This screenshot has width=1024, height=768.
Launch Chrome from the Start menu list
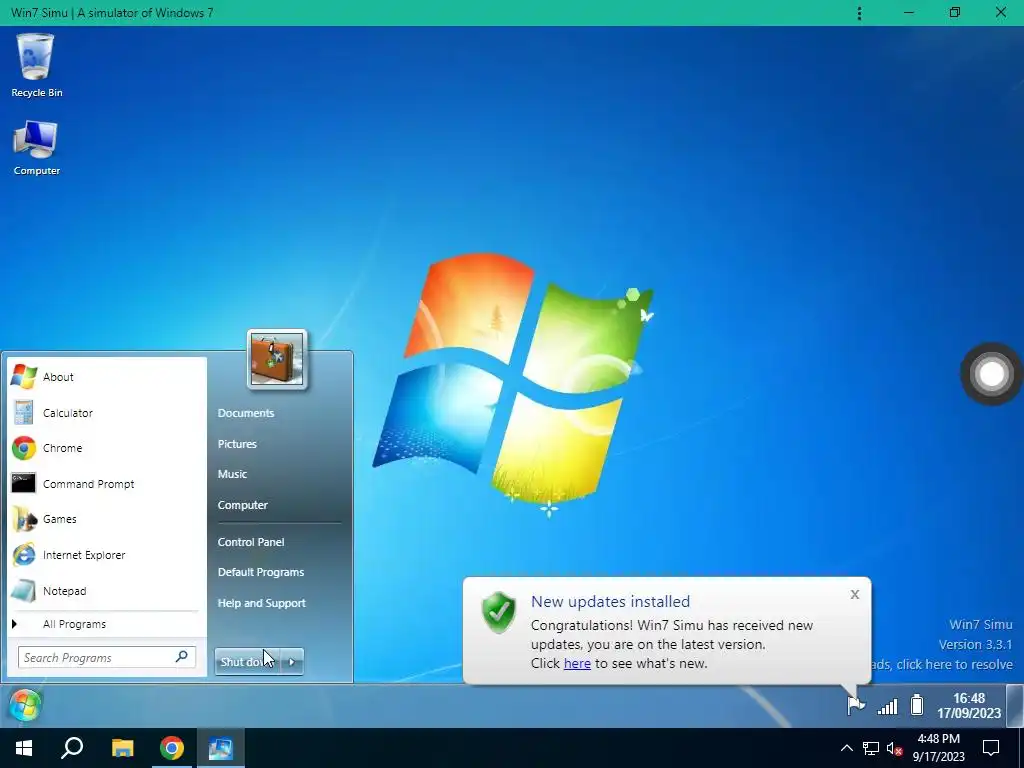tap(106, 448)
